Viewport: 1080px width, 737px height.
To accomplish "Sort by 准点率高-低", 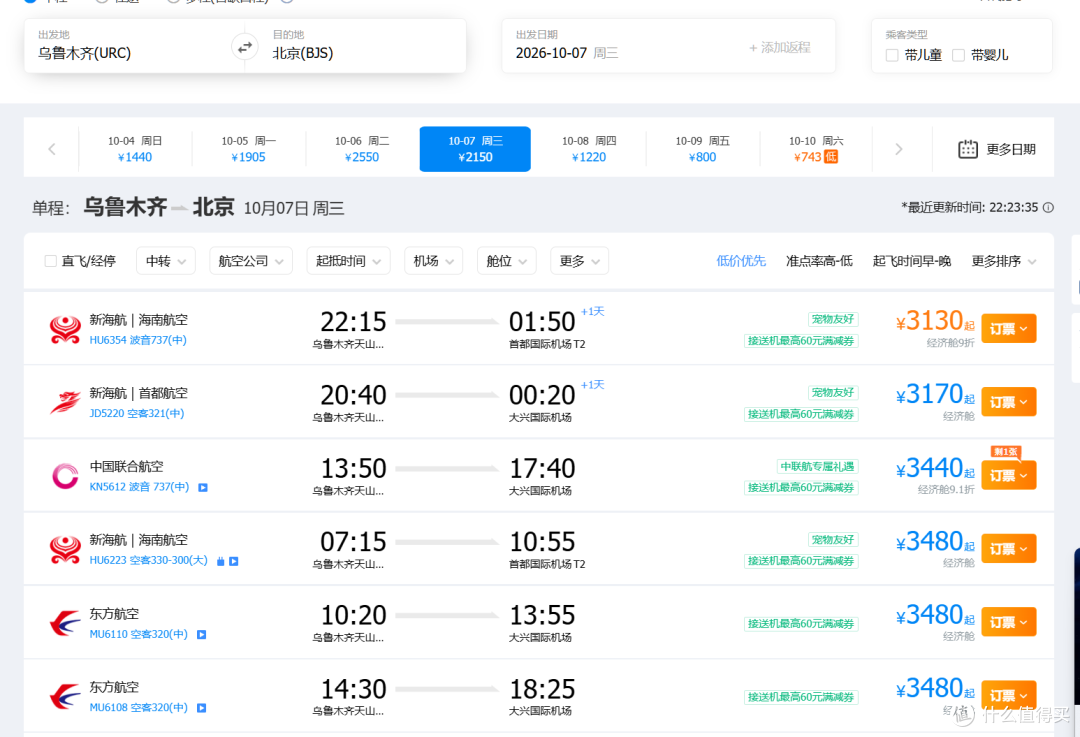I will pyautogui.click(x=819, y=261).
